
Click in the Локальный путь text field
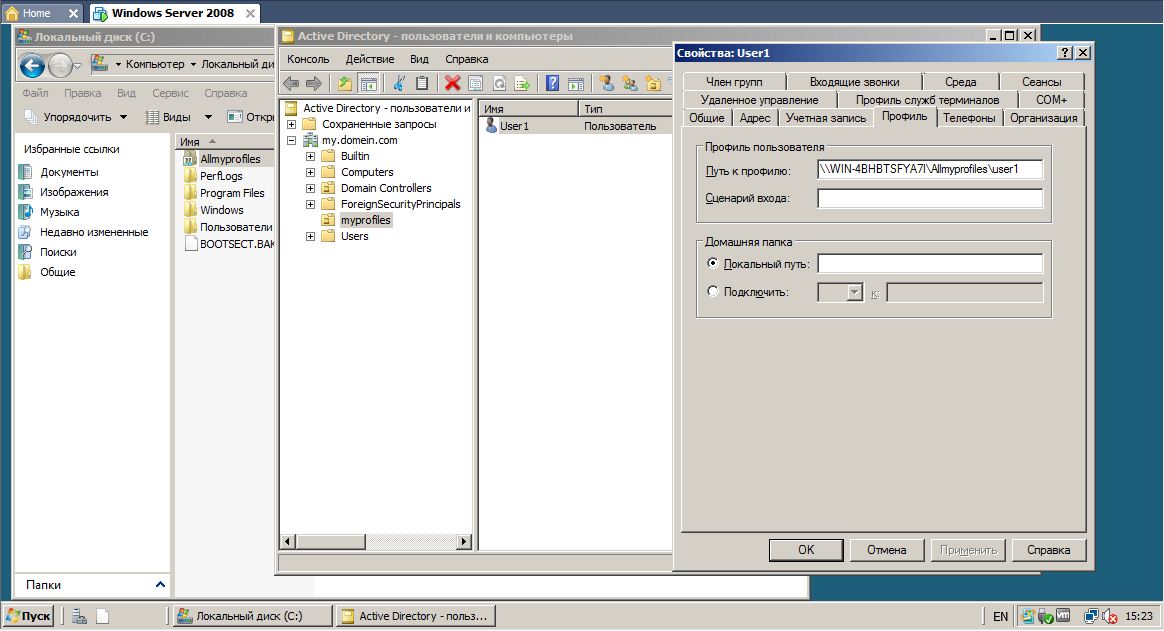[x=929, y=264]
